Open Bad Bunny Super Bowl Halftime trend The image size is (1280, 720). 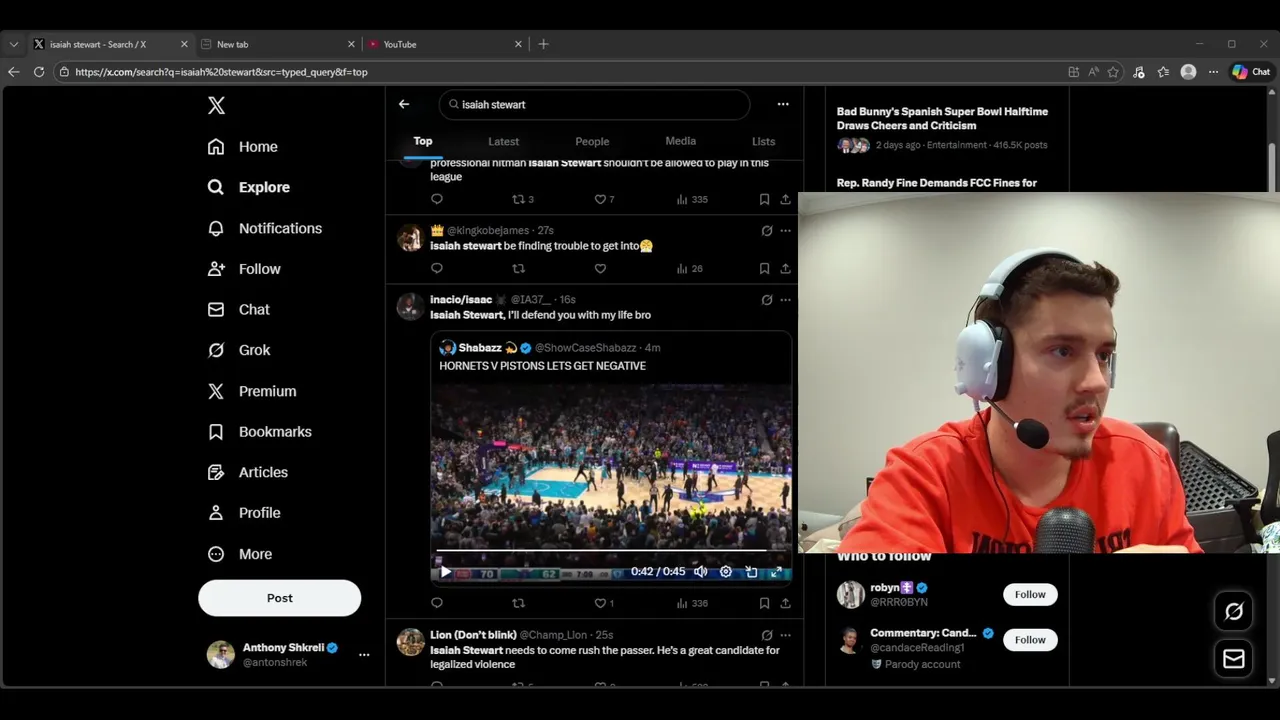pos(942,119)
